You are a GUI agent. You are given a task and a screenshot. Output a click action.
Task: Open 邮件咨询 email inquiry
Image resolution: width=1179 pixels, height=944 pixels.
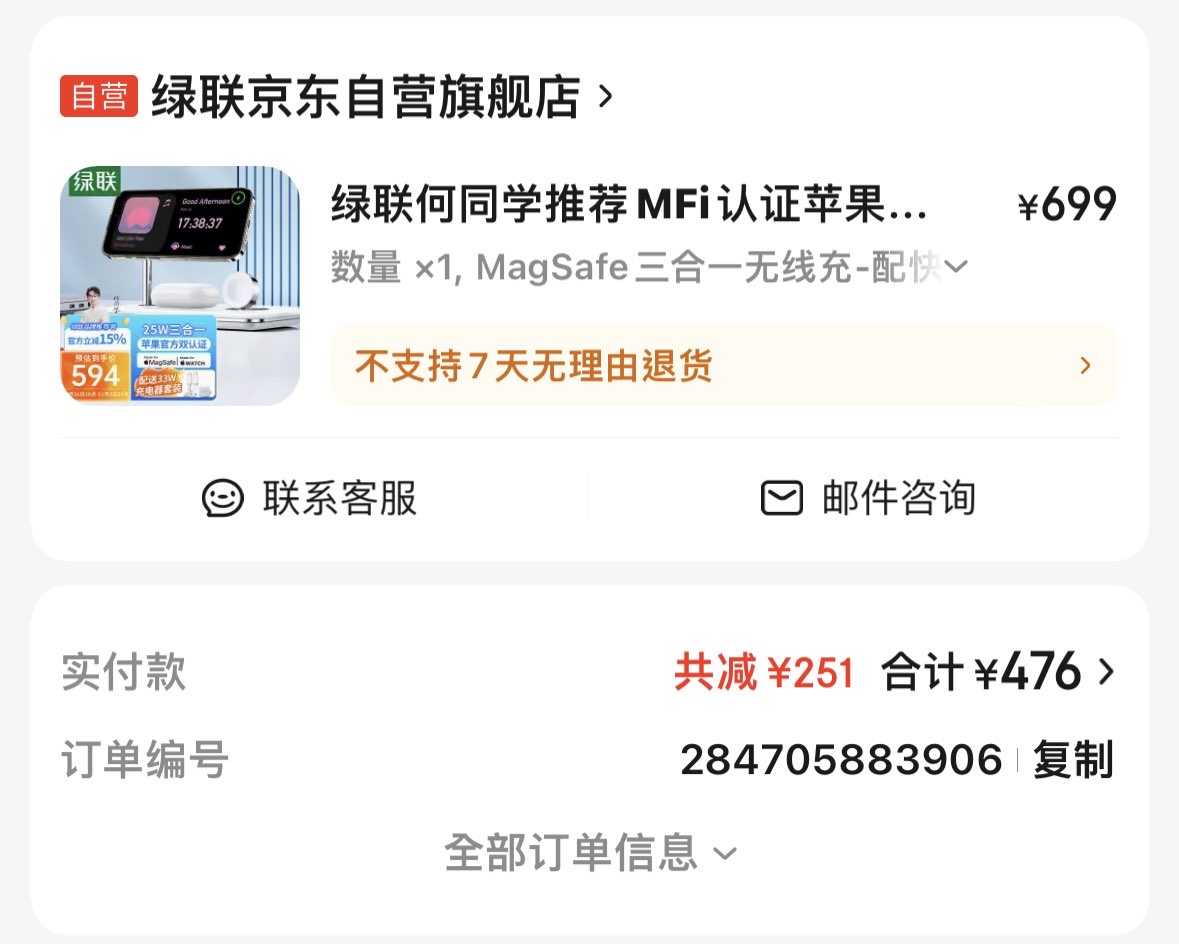(x=868, y=498)
